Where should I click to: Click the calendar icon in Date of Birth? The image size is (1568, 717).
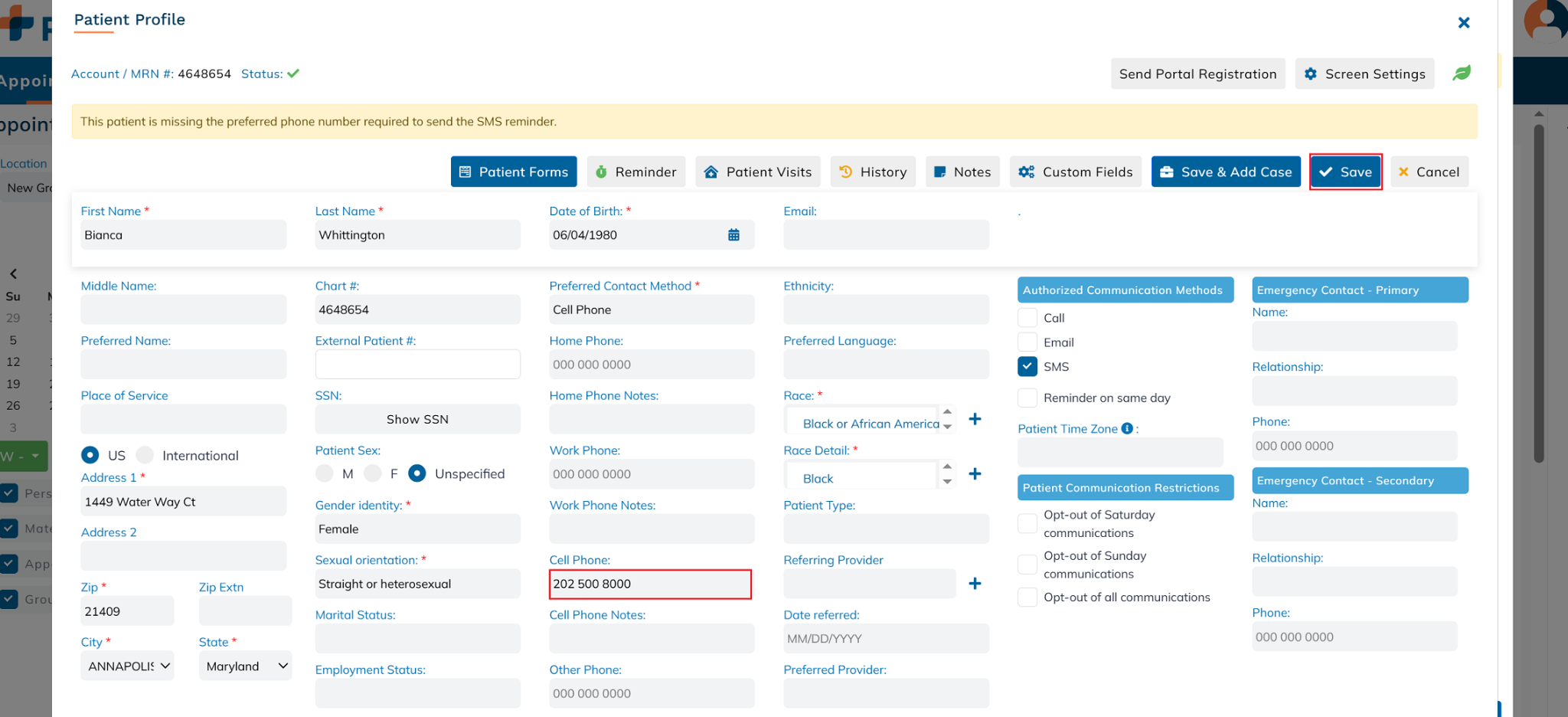coord(733,235)
